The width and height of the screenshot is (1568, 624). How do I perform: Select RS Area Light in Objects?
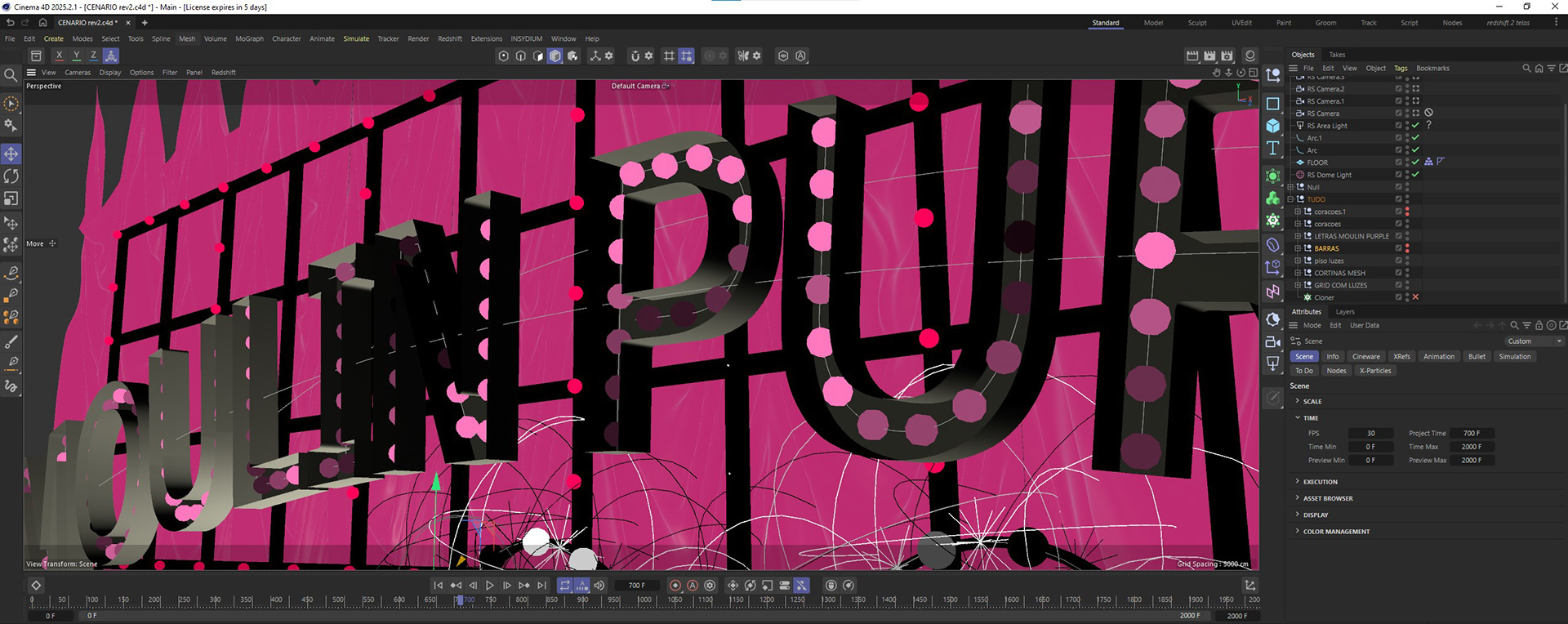coord(1327,126)
